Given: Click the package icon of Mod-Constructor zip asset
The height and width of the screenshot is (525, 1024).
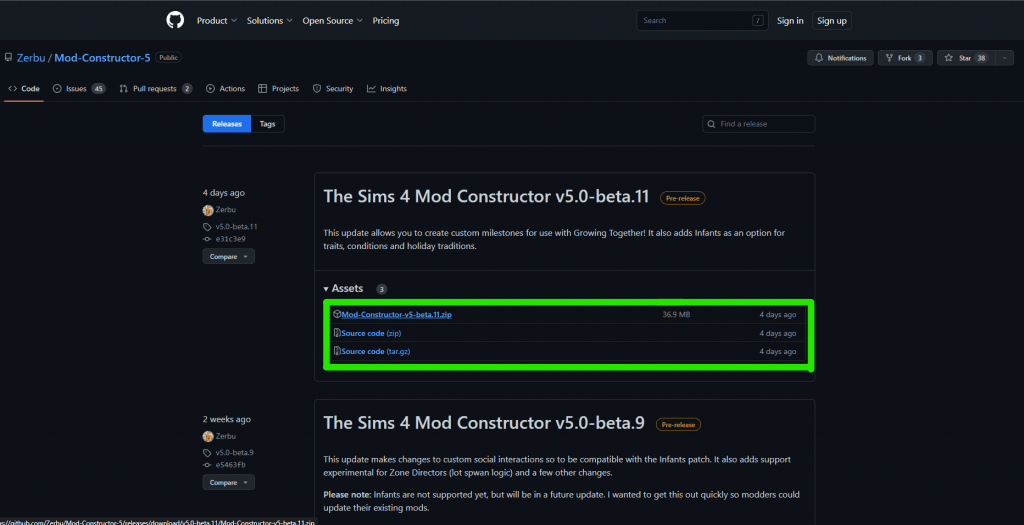Looking at the screenshot, I should (x=337, y=314).
